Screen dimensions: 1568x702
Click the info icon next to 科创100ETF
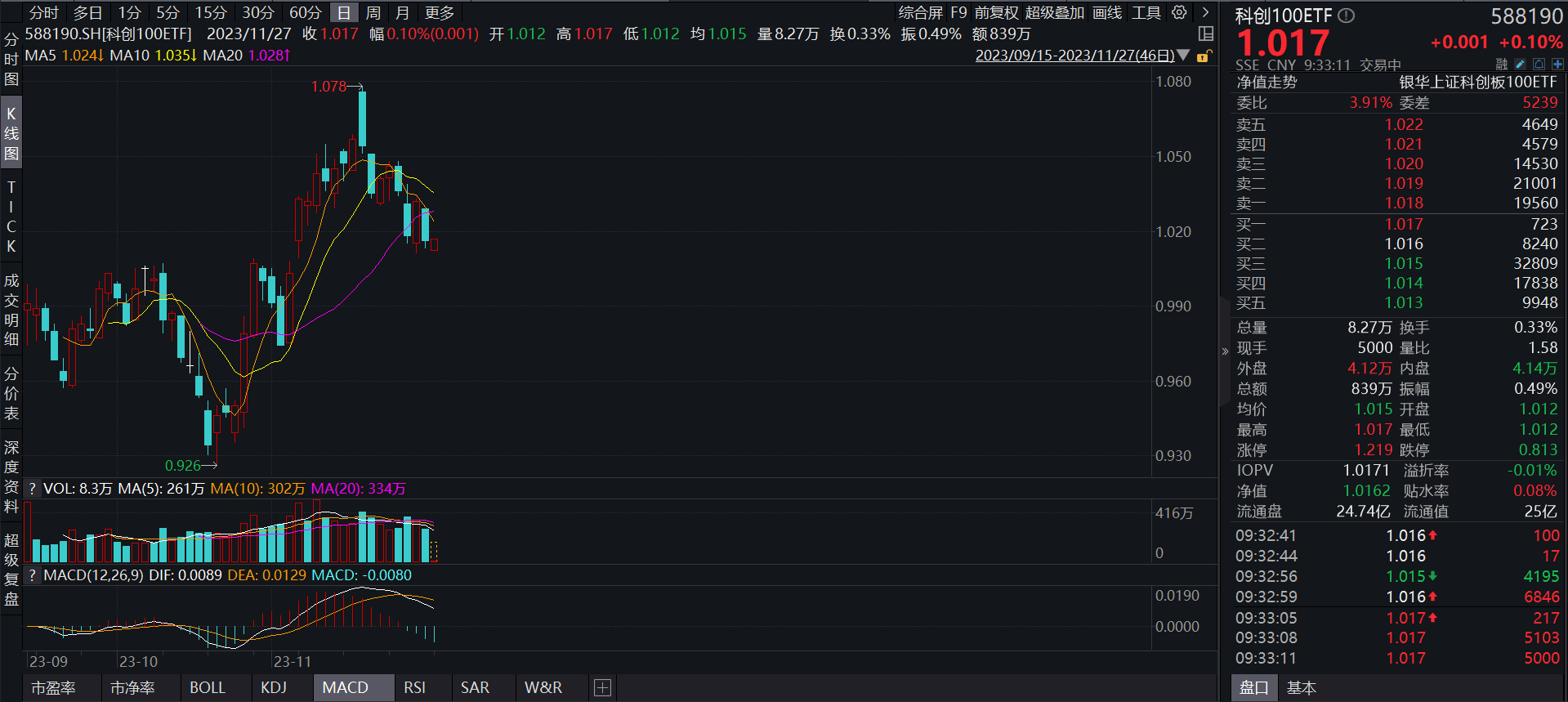(1347, 16)
